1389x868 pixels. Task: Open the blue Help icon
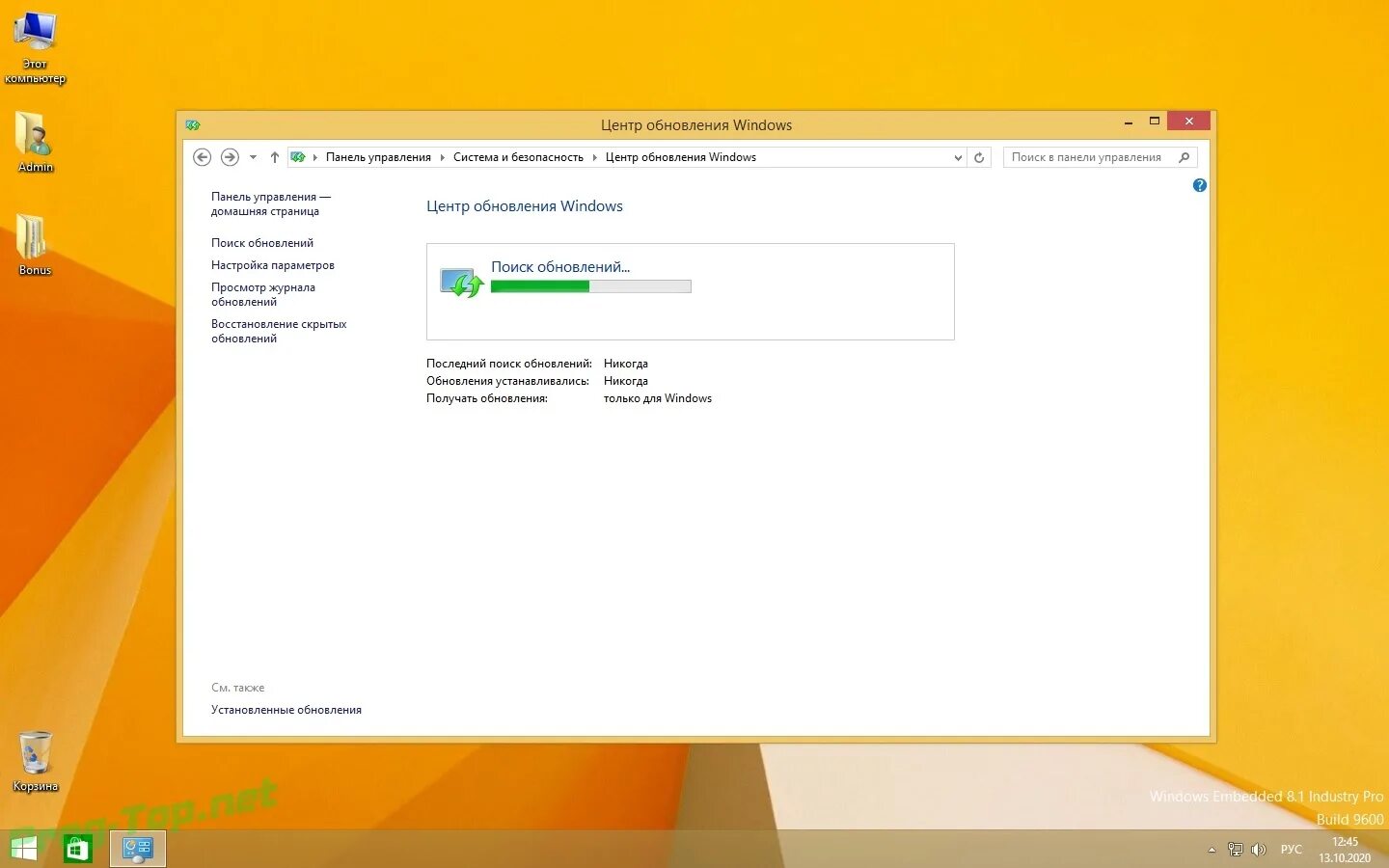click(x=1199, y=185)
